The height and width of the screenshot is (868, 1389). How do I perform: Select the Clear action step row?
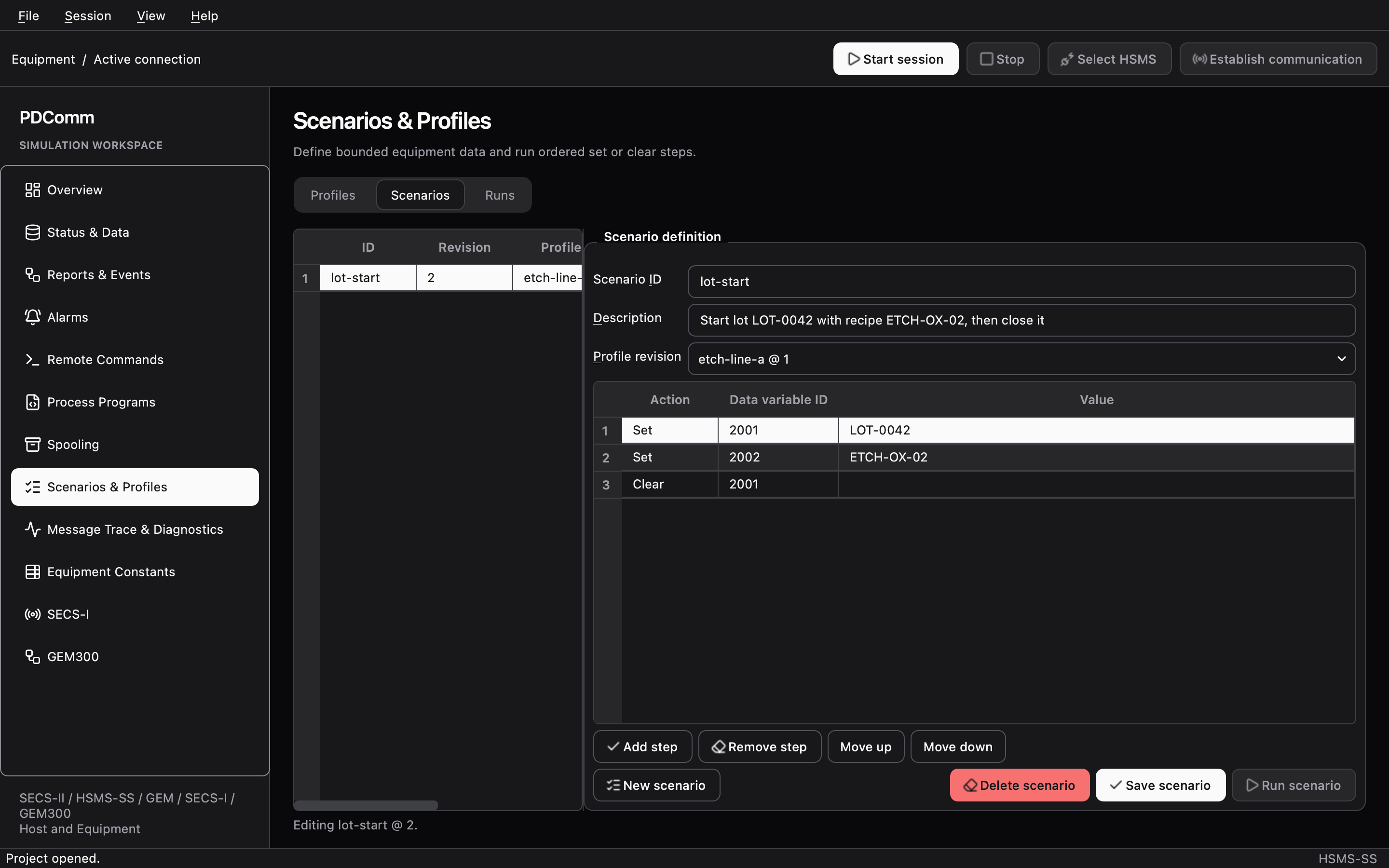point(974,484)
